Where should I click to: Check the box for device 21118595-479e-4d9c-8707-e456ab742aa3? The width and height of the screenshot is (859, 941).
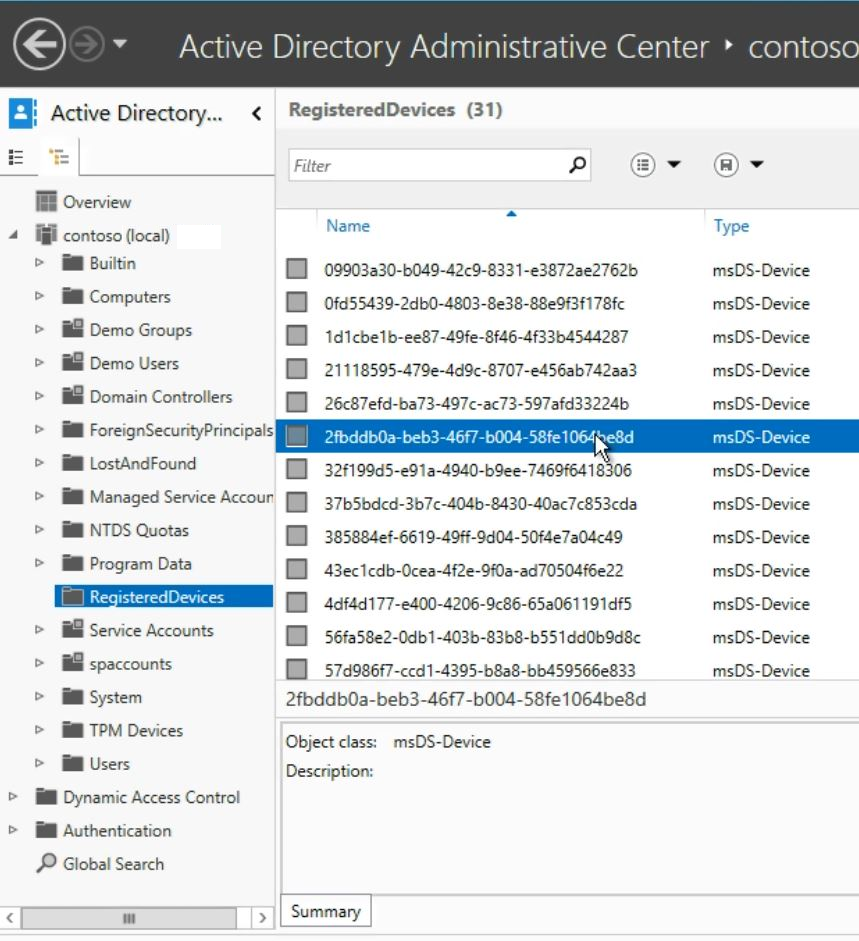click(x=297, y=369)
